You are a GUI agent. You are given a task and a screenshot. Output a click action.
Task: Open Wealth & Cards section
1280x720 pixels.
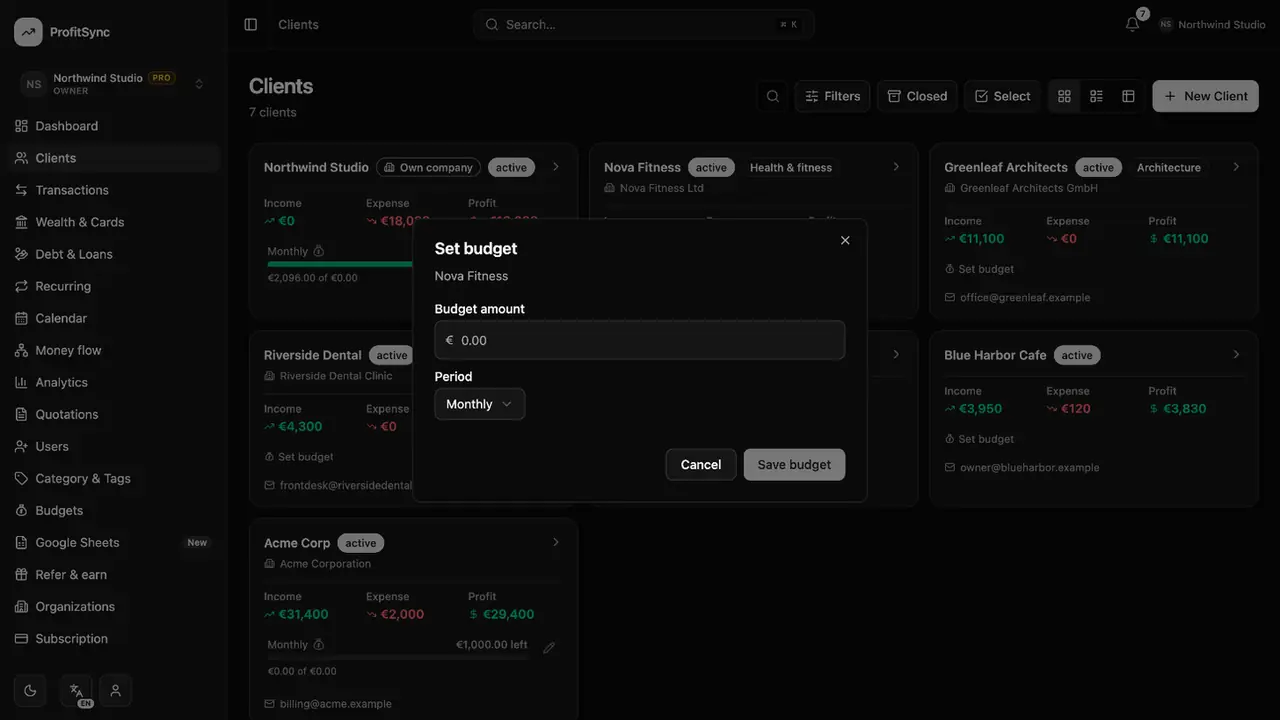(114, 222)
